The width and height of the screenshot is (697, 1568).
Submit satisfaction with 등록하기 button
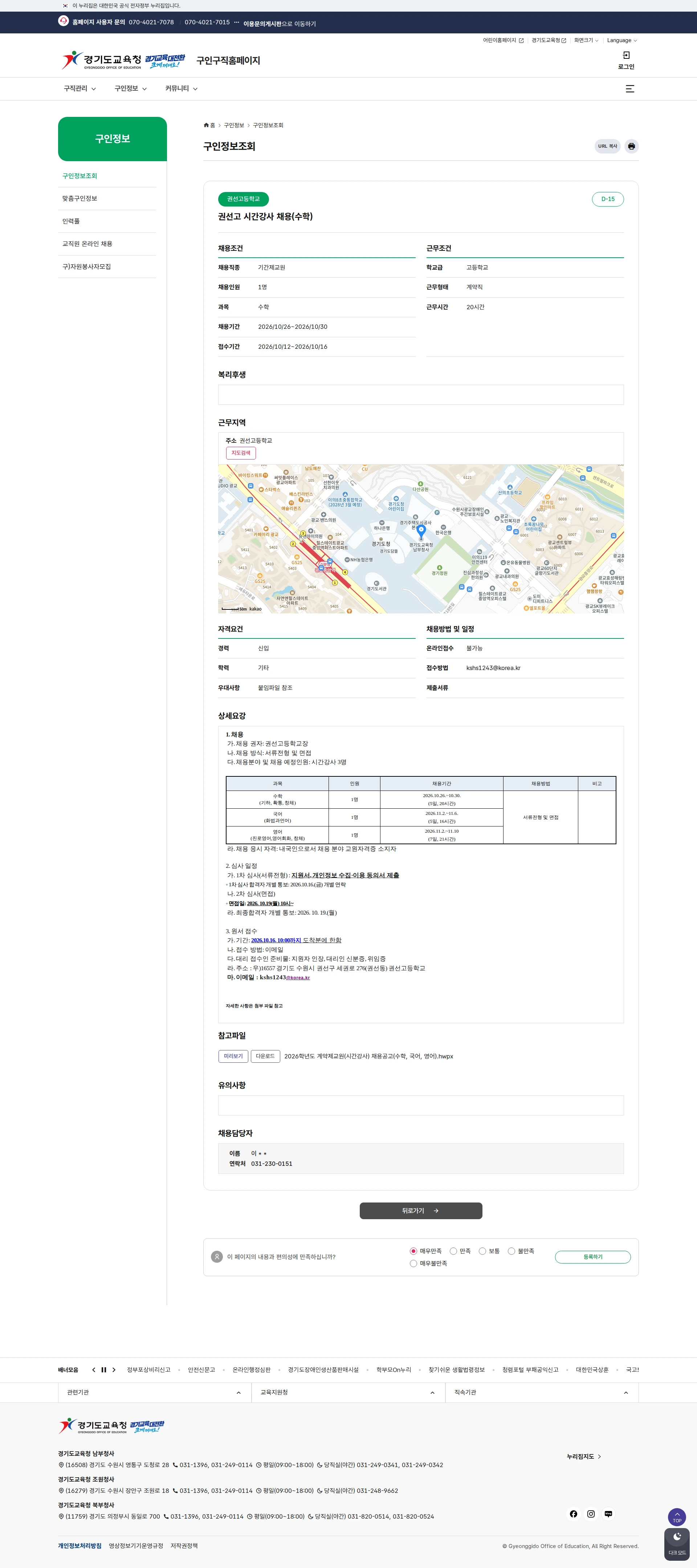coord(592,1257)
